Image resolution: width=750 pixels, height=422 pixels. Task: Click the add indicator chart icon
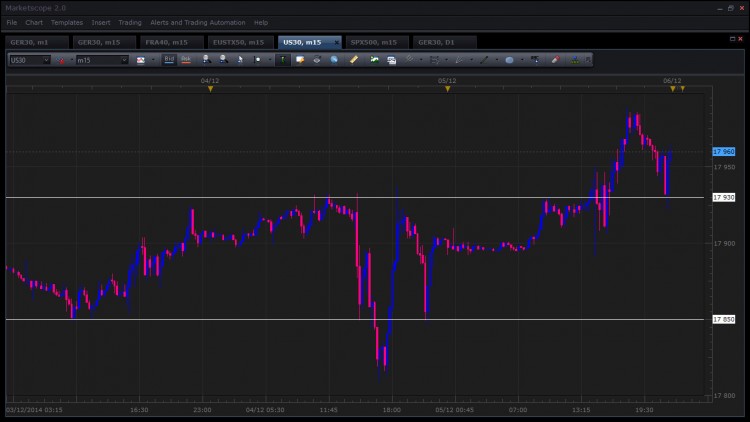374,60
